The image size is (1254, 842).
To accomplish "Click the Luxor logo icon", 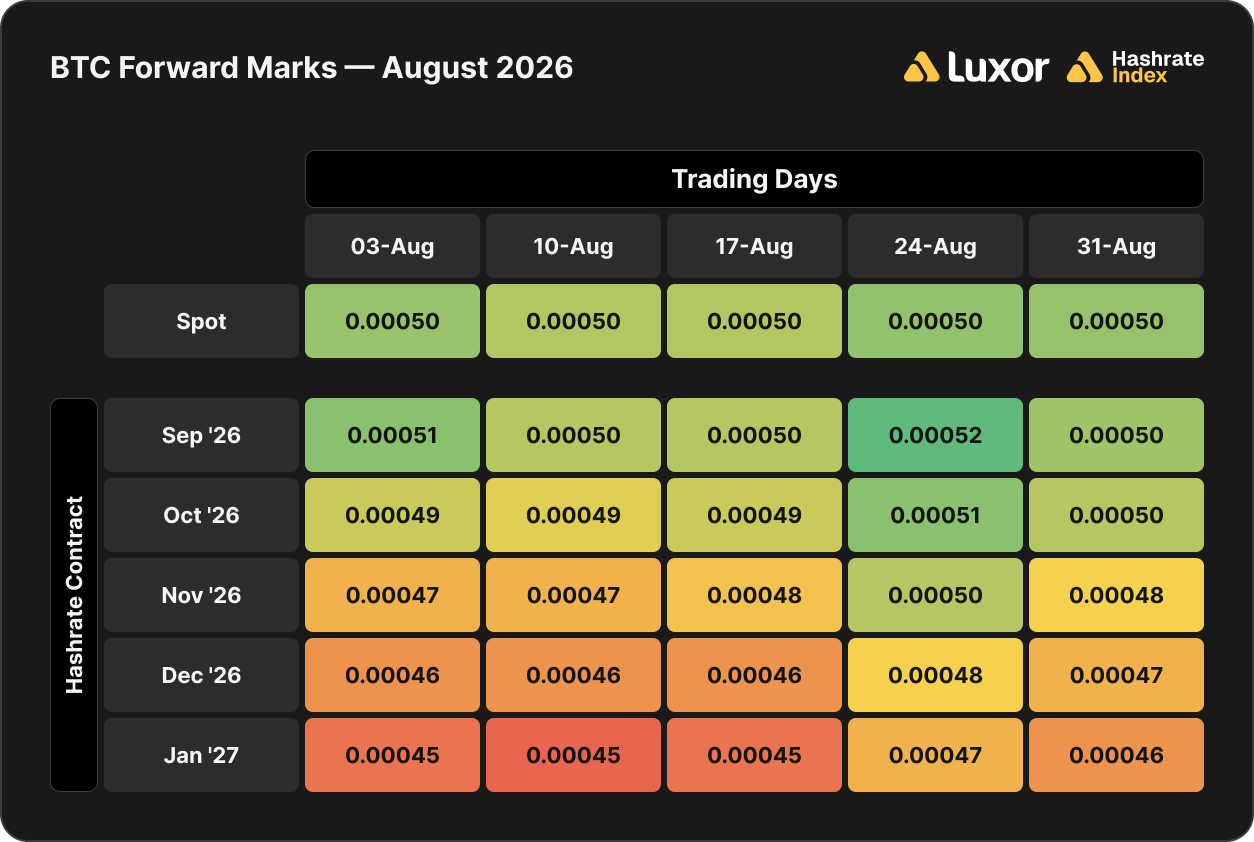I will (921, 67).
